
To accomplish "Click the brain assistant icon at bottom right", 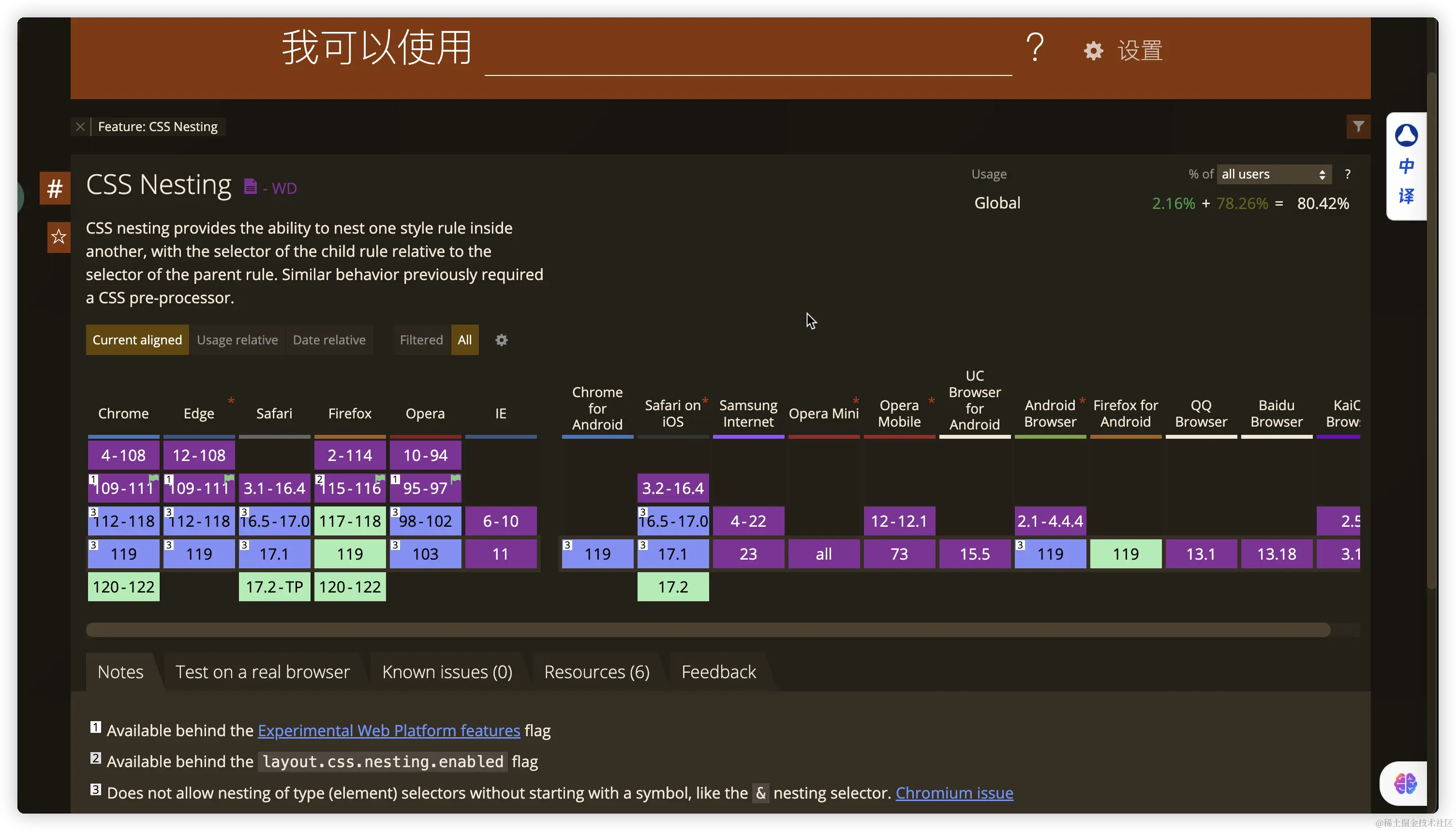I will 1405,783.
